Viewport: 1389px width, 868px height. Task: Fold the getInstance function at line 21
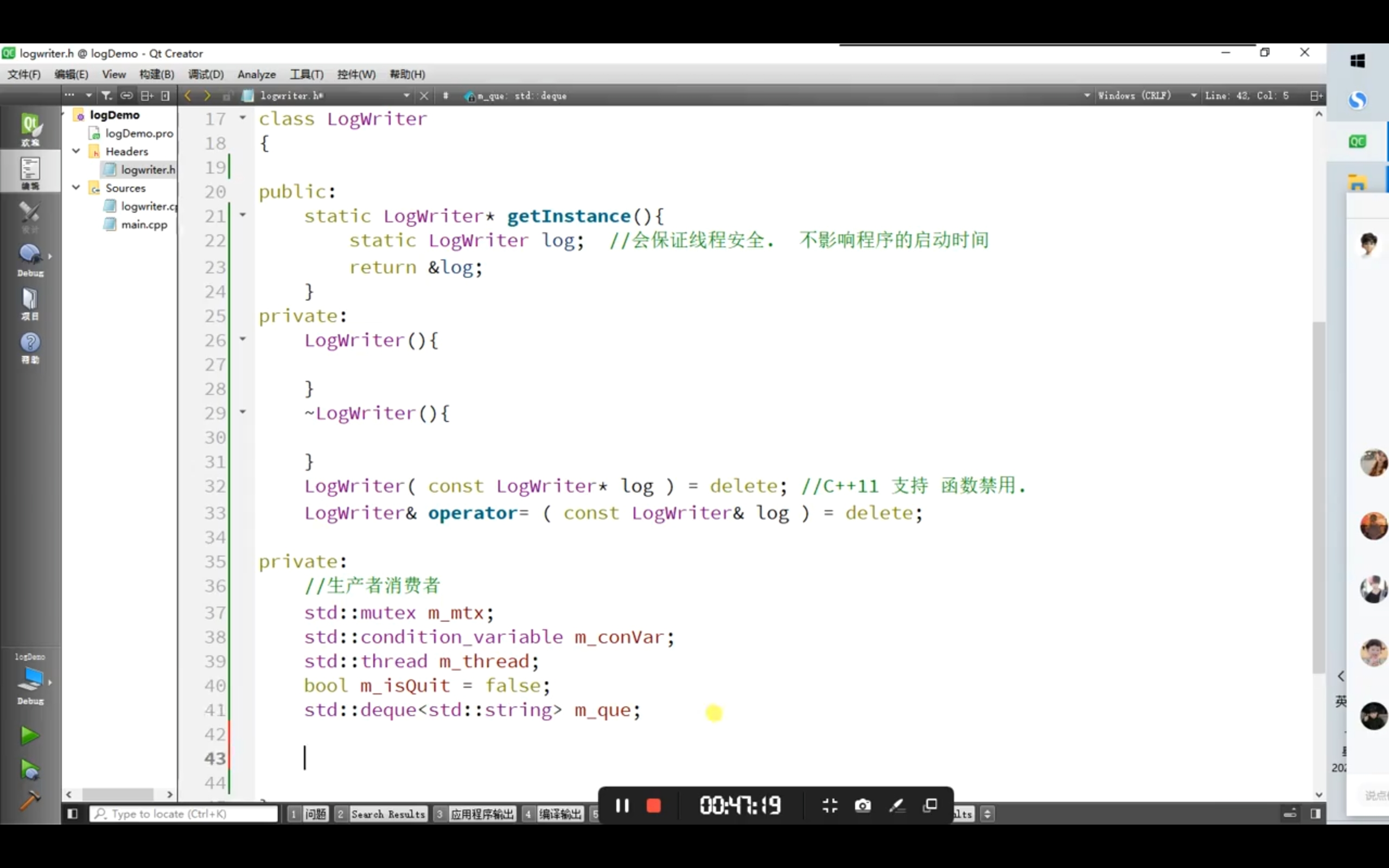[x=243, y=215]
